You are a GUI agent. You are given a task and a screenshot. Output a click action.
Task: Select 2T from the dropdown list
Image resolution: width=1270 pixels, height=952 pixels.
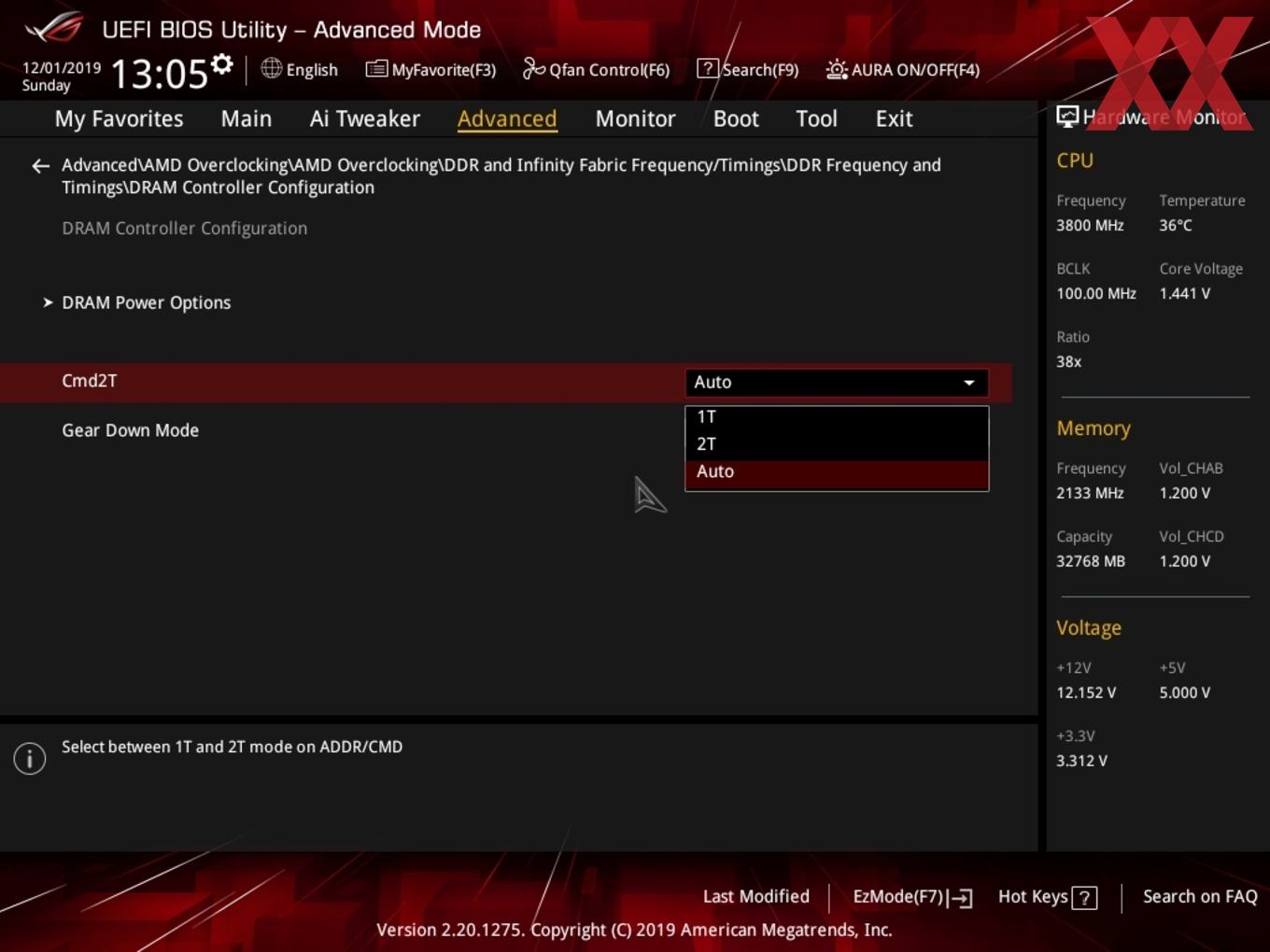pyautogui.click(x=837, y=444)
